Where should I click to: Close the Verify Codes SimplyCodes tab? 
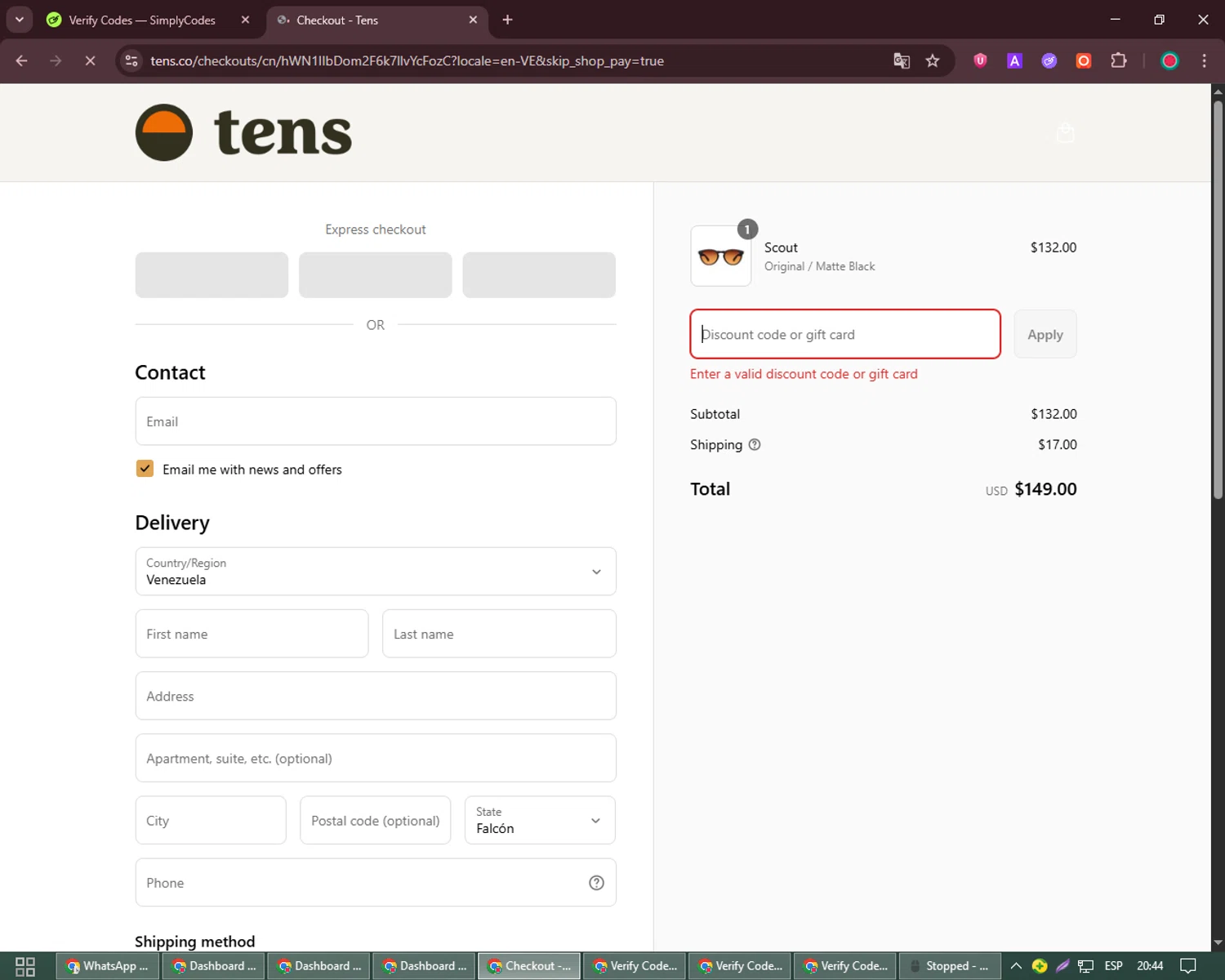click(x=245, y=20)
